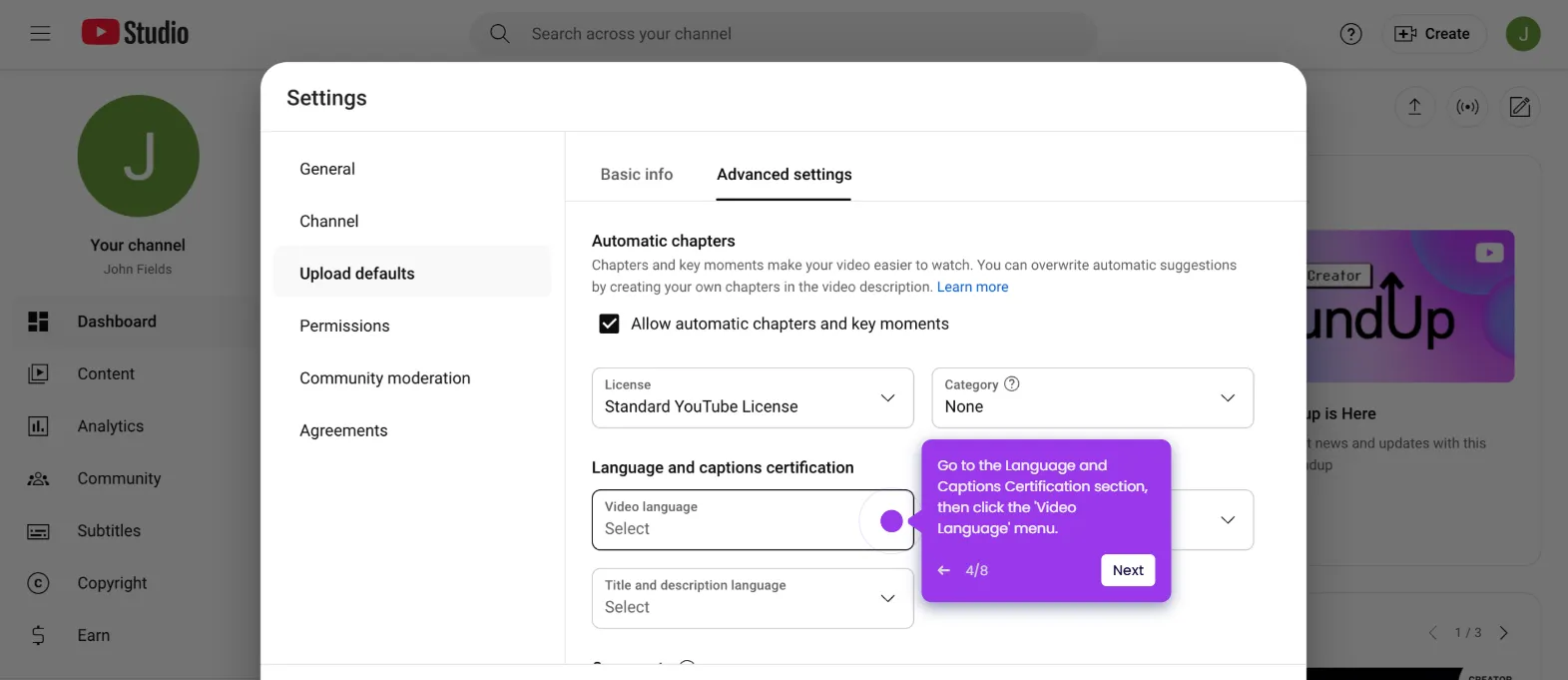Viewport: 1568px width, 680px height.
Task: Open the Category dropdown
Action: pyautogui.click(x=1093, y=397)
